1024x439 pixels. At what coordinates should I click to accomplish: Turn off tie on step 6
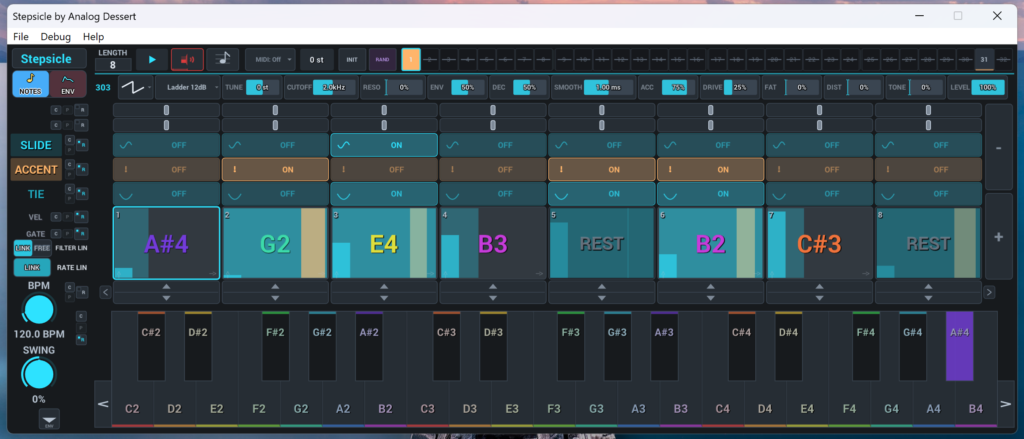coord(710,193)
